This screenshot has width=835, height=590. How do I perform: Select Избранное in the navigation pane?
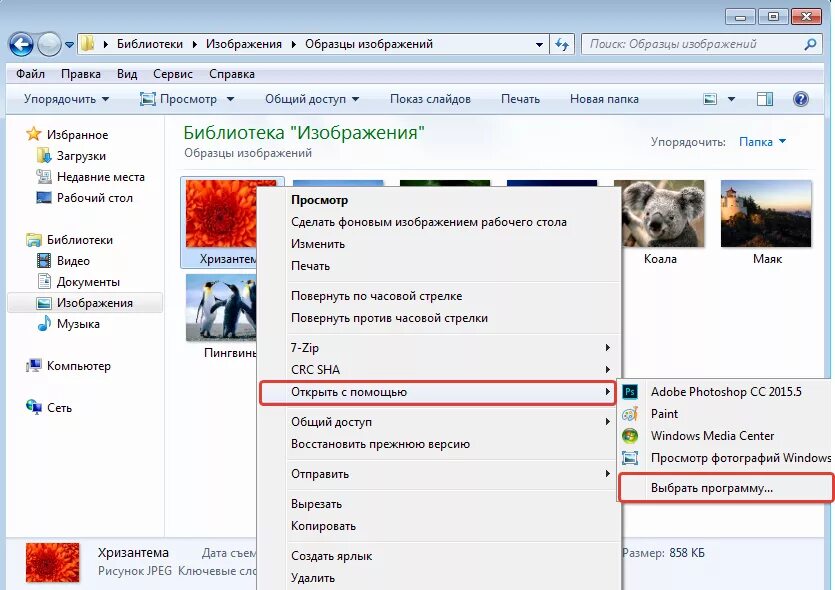[x=67, y=135]
